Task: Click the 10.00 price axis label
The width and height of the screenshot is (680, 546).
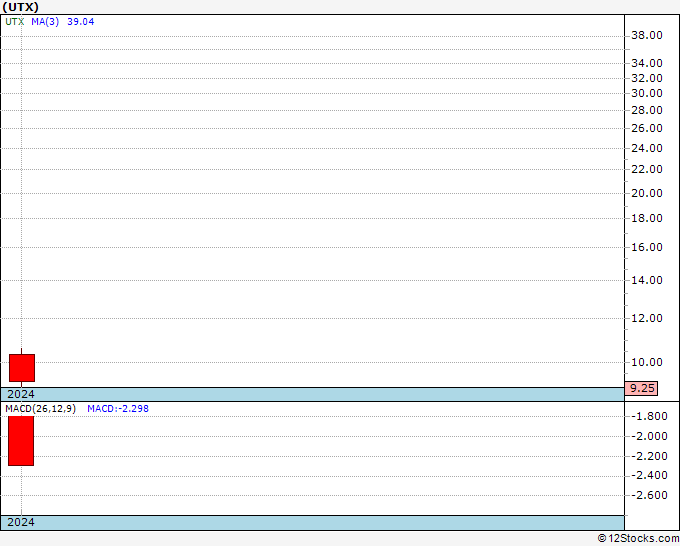Action: point(647,362)
